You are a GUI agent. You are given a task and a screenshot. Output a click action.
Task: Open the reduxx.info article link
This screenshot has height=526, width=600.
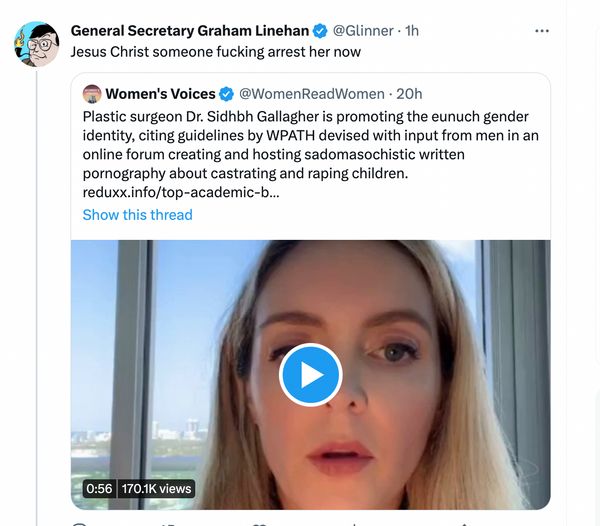[181, 192]
